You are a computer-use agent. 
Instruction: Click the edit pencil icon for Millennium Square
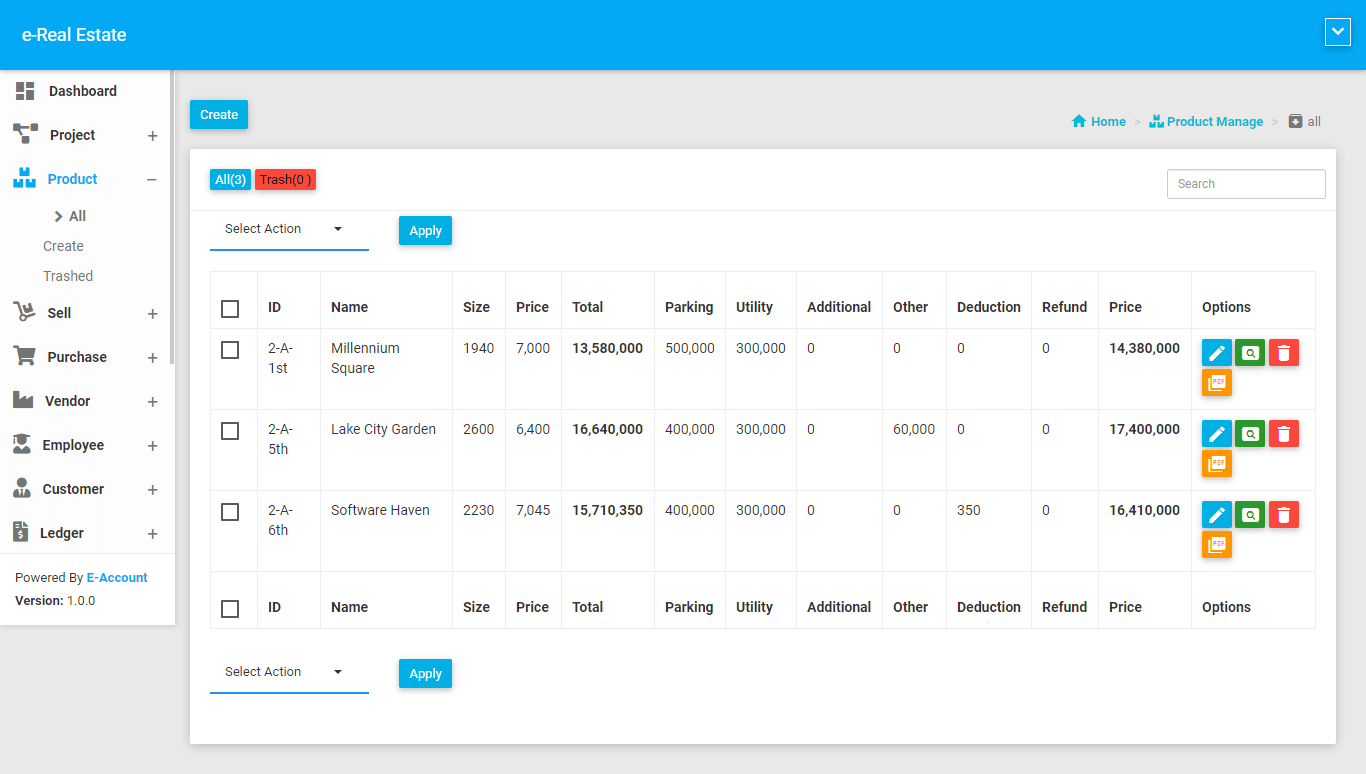[x=1216, y=353]
